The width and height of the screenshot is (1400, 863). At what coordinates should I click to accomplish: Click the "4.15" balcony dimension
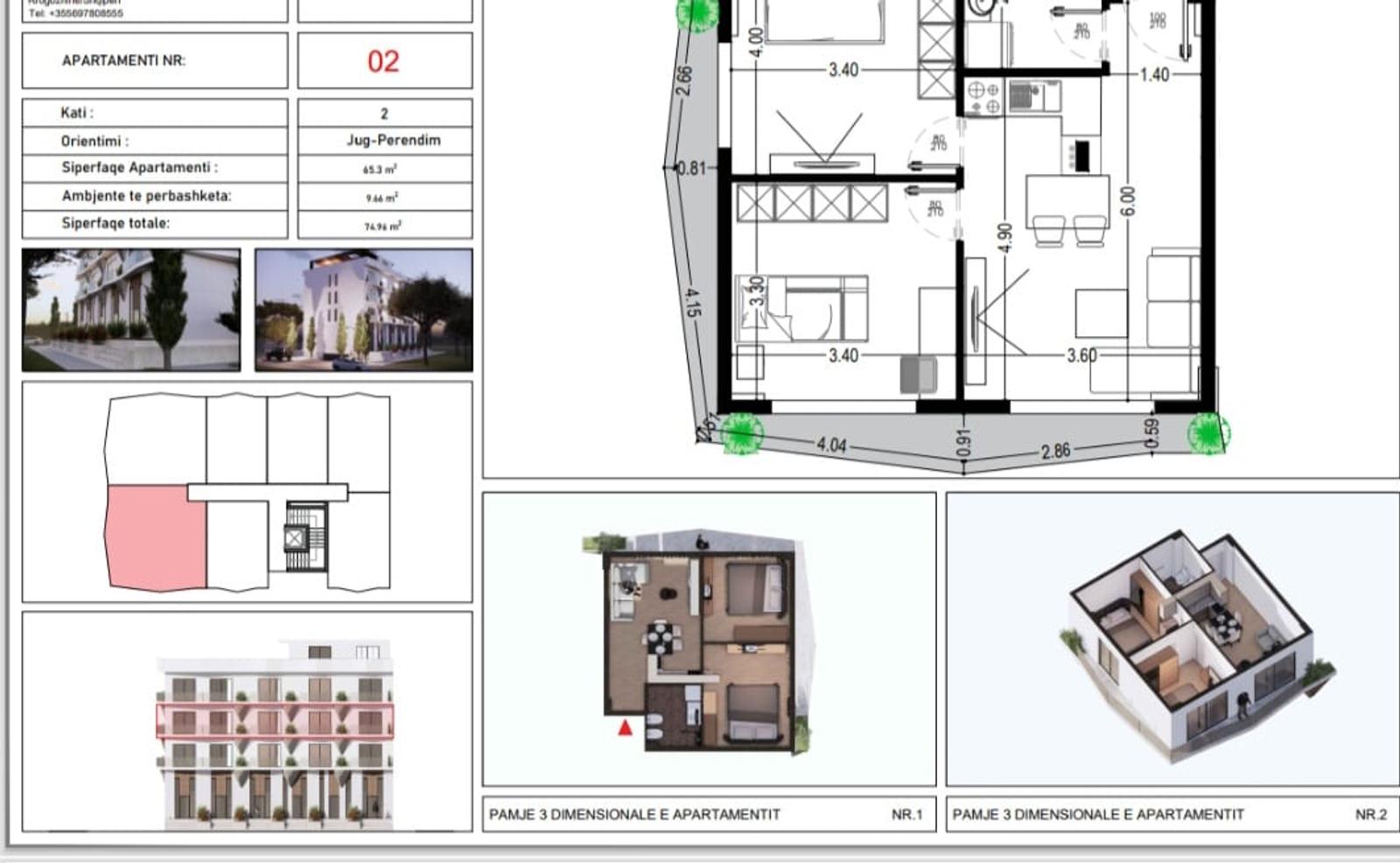click(692, 303)
